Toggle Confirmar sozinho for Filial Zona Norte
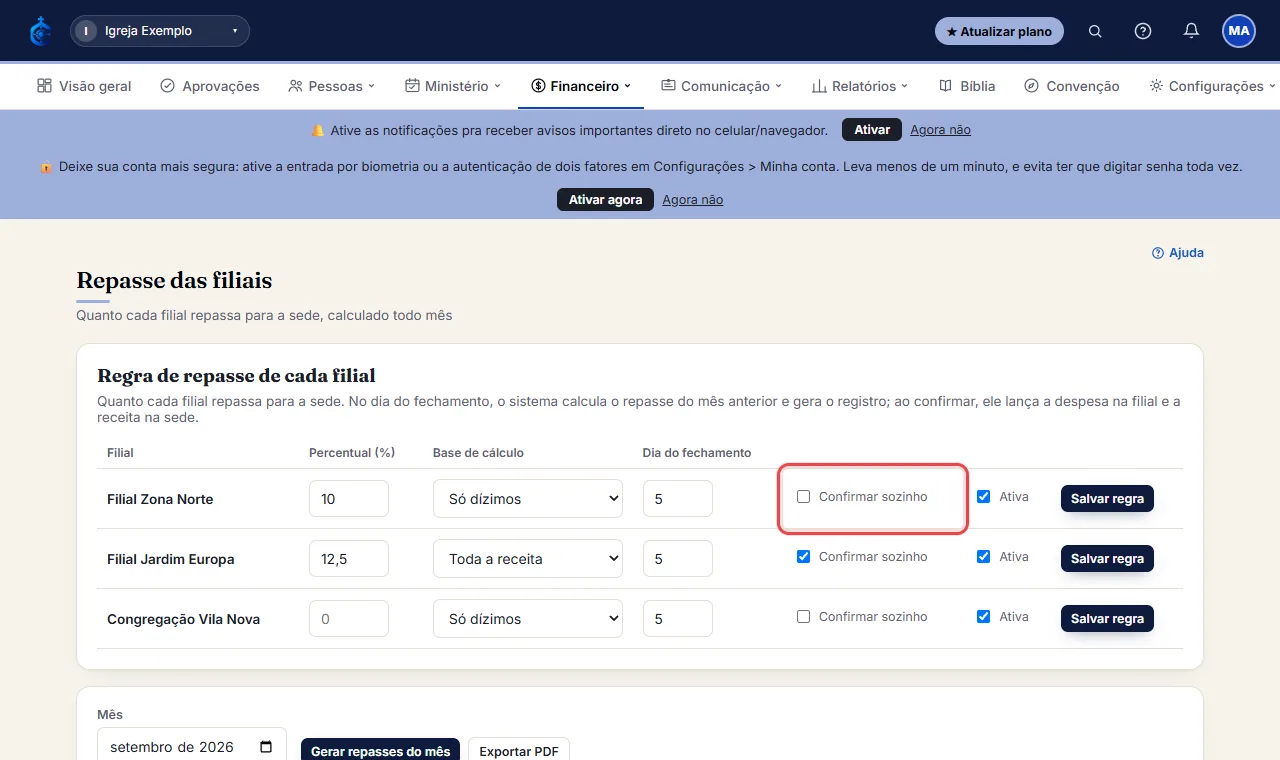The image size is (1280, 760). click(803, 497)
